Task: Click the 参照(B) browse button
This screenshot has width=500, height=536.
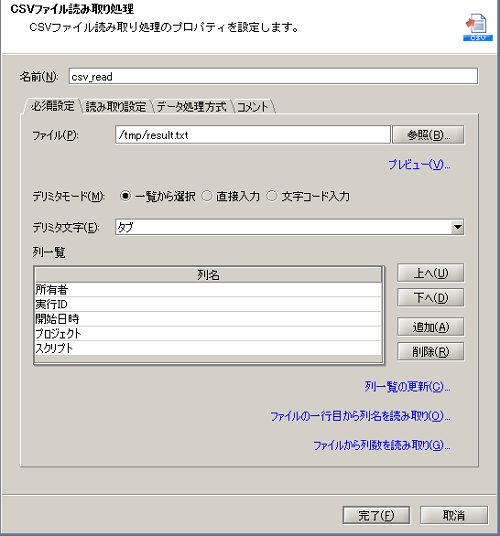Action: (428, 135)
